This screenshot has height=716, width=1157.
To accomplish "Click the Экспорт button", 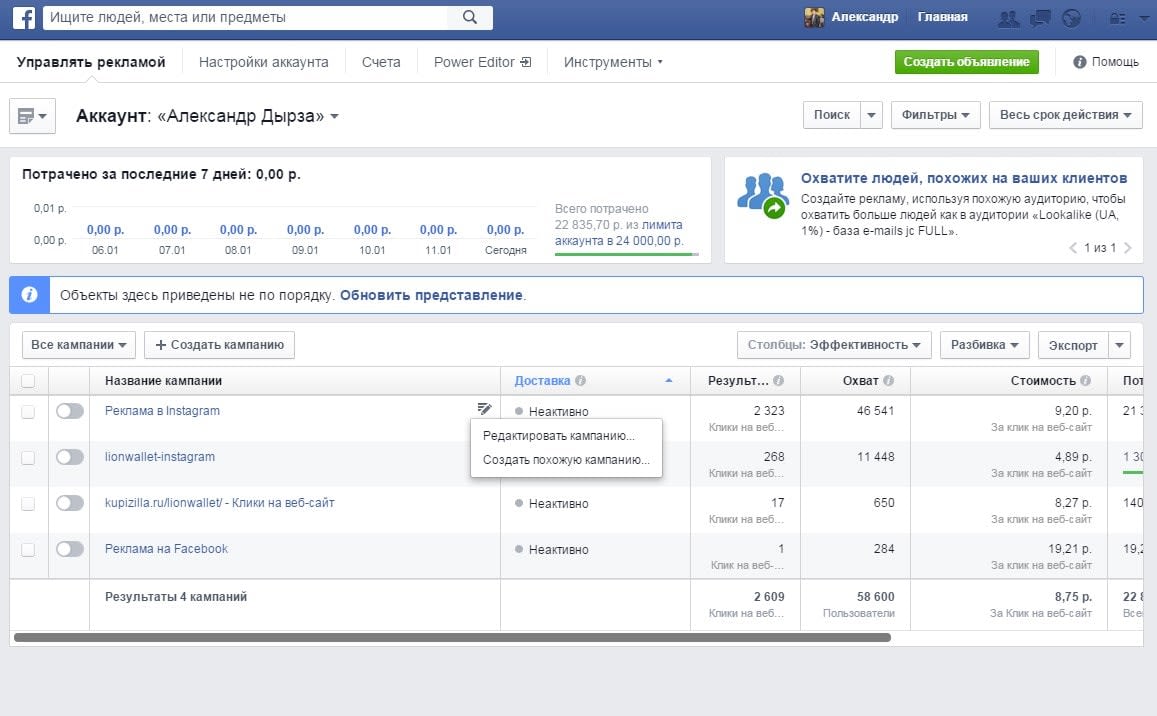I will pyautogui.click(x=1073, y=345).
